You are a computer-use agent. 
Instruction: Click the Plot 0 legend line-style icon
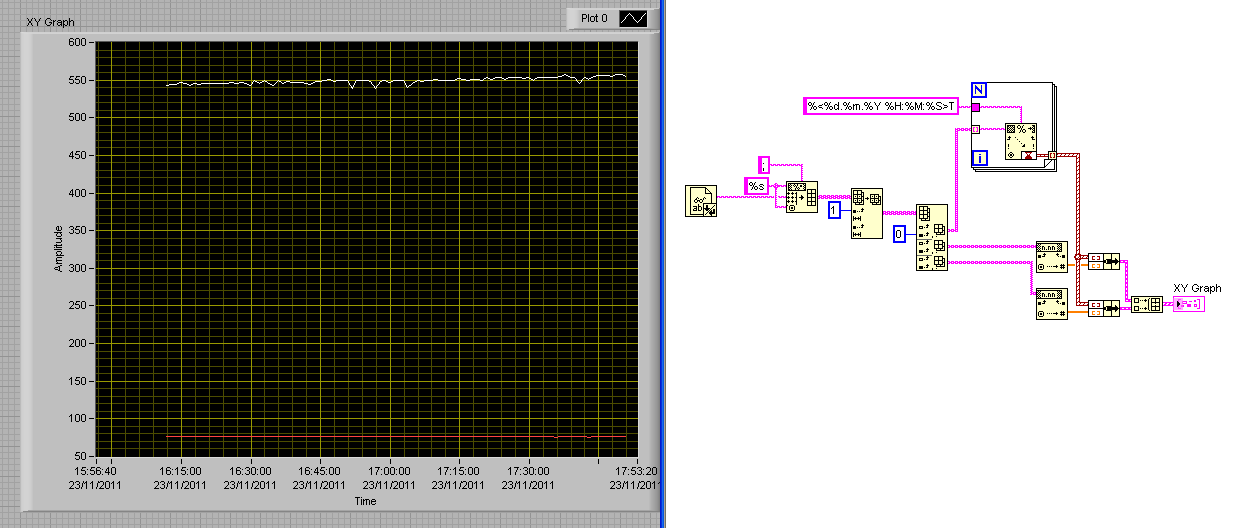coord(633,18)
